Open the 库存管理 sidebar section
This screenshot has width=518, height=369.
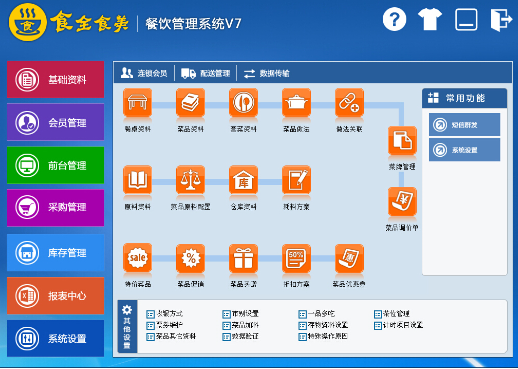[56, 252]
